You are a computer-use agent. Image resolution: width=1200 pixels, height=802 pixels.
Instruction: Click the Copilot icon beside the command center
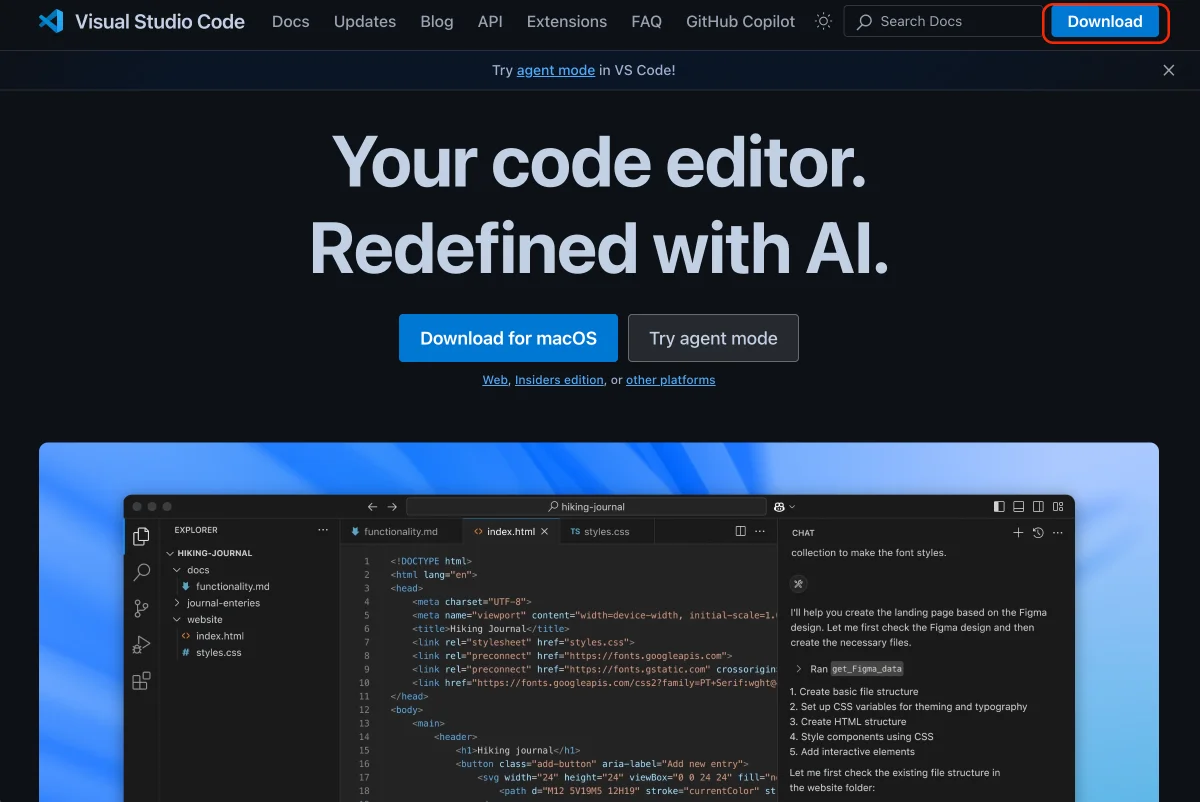[779, 507]
